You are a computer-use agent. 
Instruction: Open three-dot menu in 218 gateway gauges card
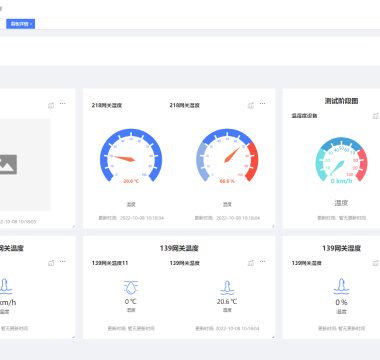(x=263, y=104)
